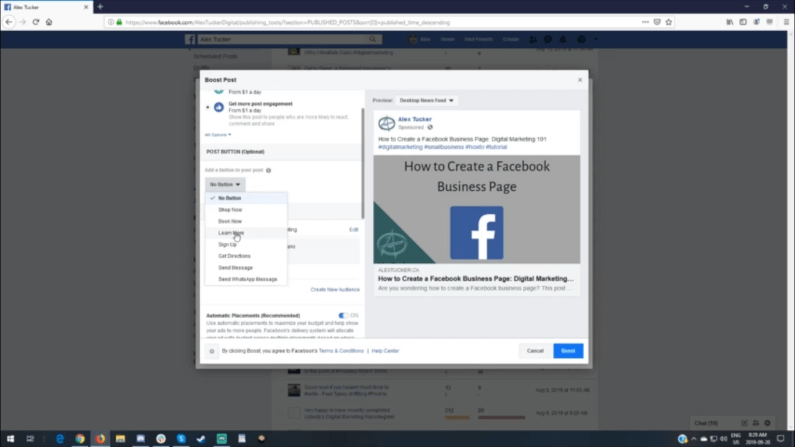Open Find Friends in navbar

(x=478, y=39)
